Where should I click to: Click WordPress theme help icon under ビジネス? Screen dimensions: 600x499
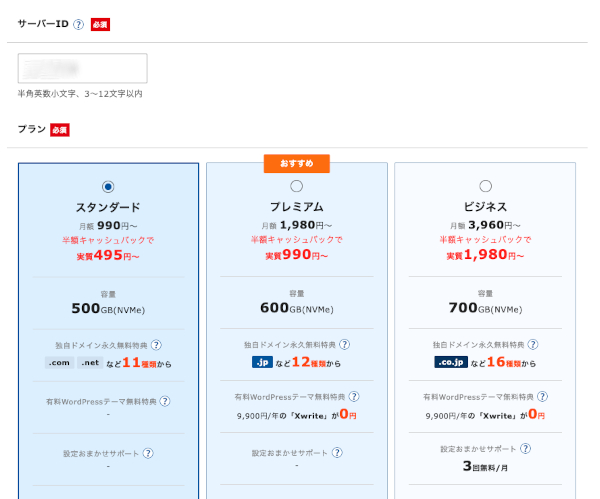point(543,396)
